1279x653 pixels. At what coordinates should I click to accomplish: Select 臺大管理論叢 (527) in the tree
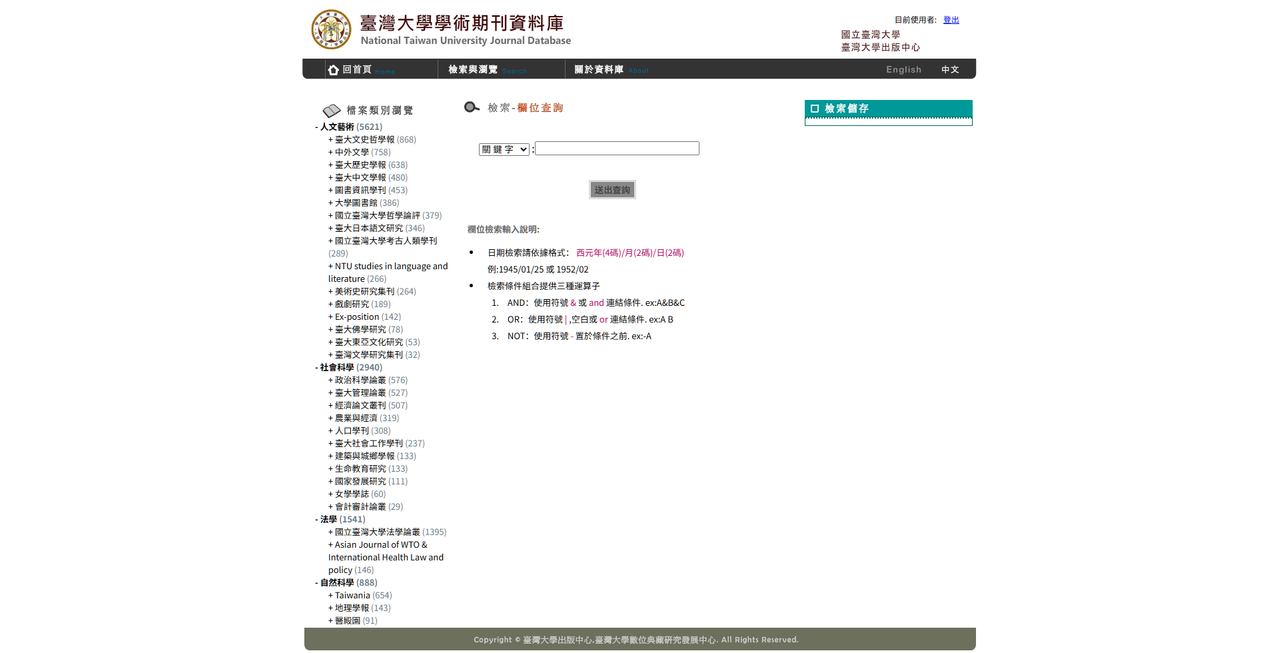click(x=368, y=393)
